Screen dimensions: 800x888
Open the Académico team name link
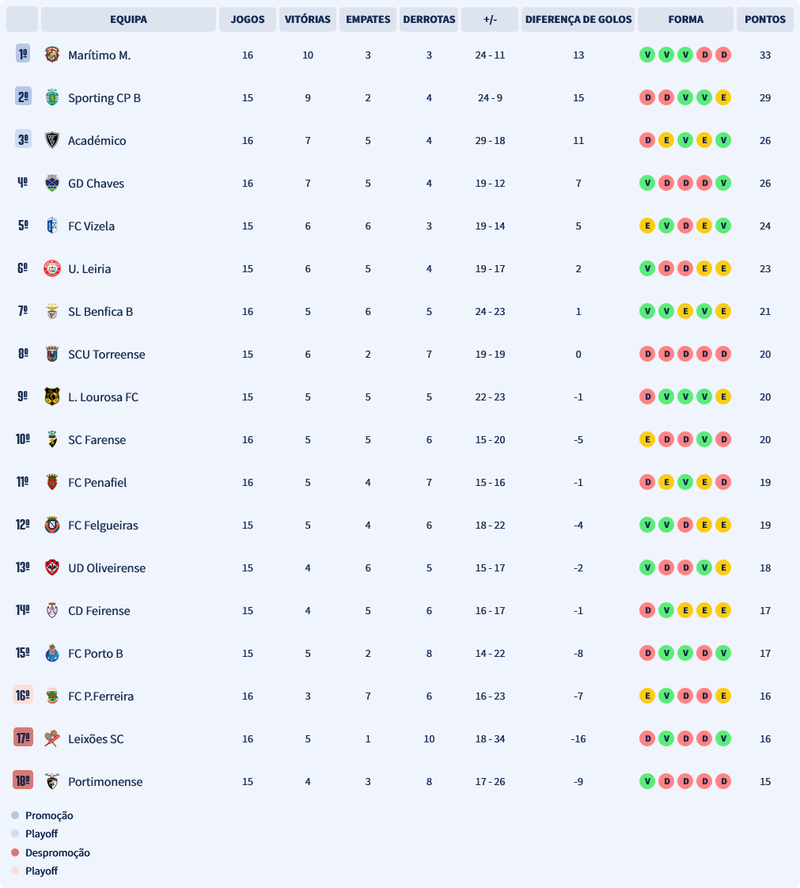click(97, 141)
